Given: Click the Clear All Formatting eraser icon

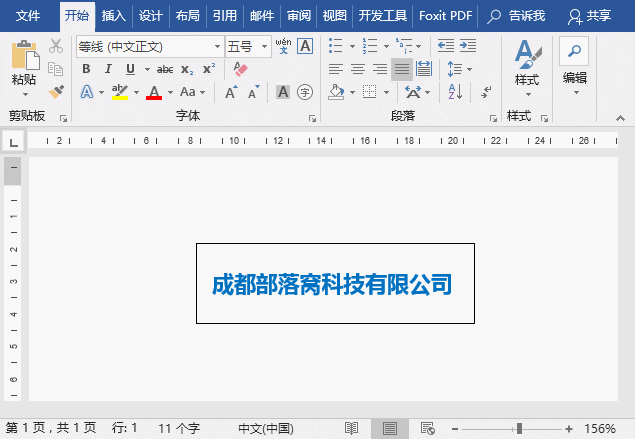Looking at the screenshot, I should tap(239, 69).
